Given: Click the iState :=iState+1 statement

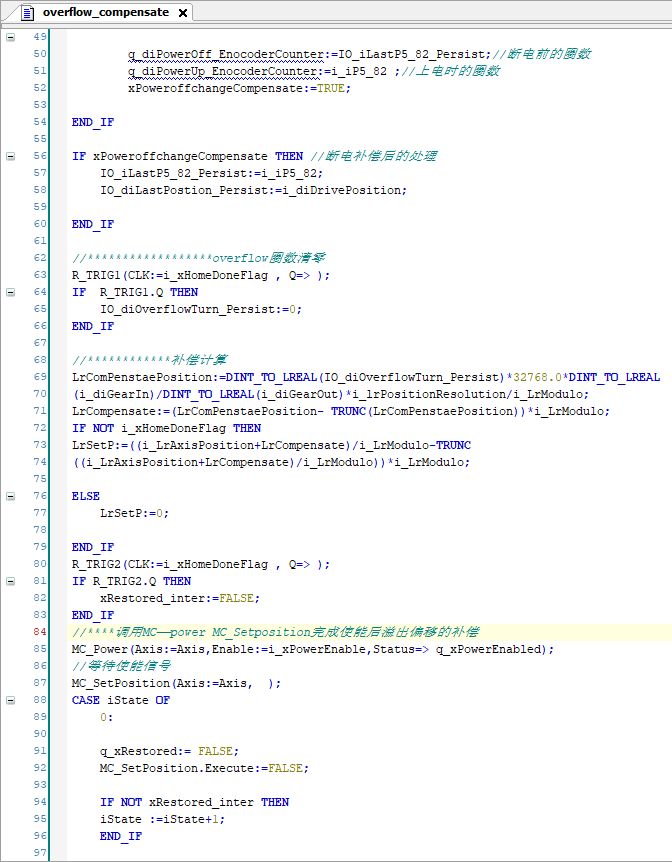Looking at the screenshot, I should pos(162,819).
